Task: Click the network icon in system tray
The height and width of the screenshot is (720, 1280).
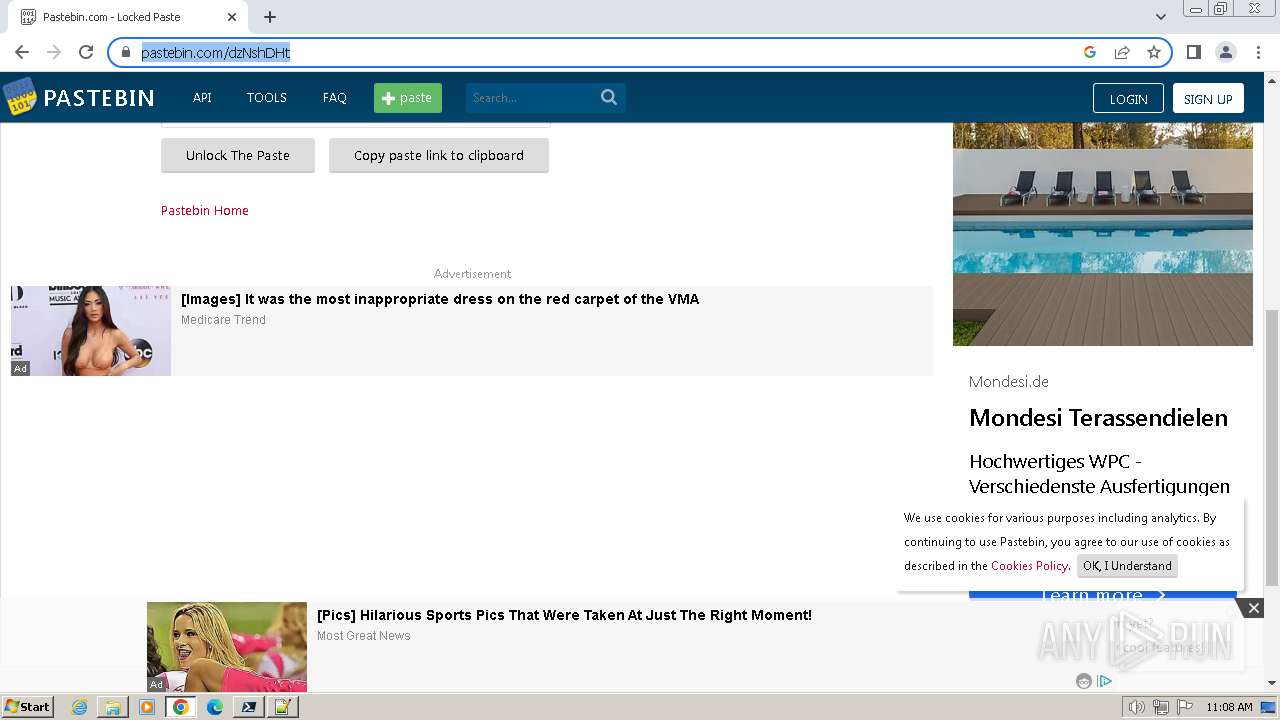Action: tap(1161, 707)
